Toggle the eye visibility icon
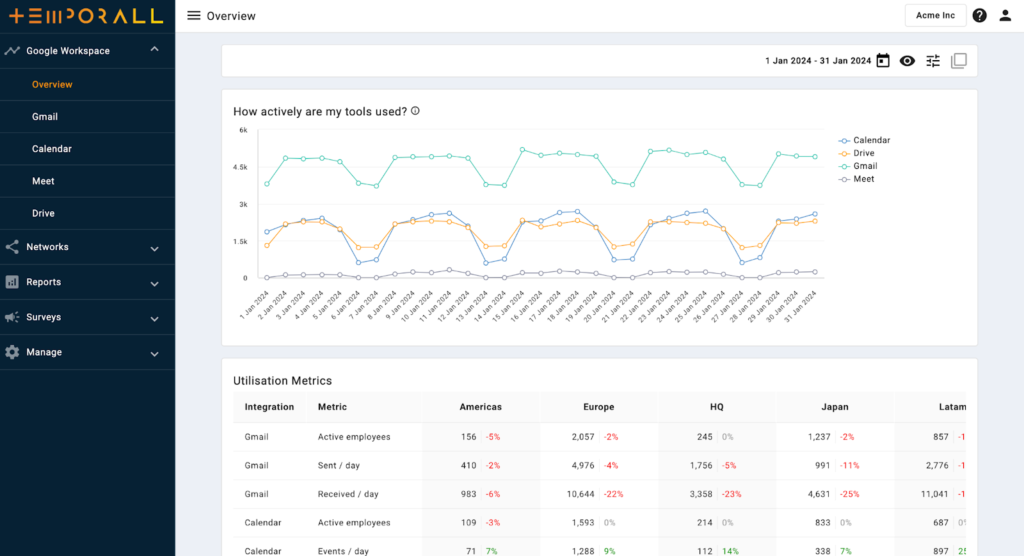1024x556 pixels. pyautogui.click(x=907, y=61)
